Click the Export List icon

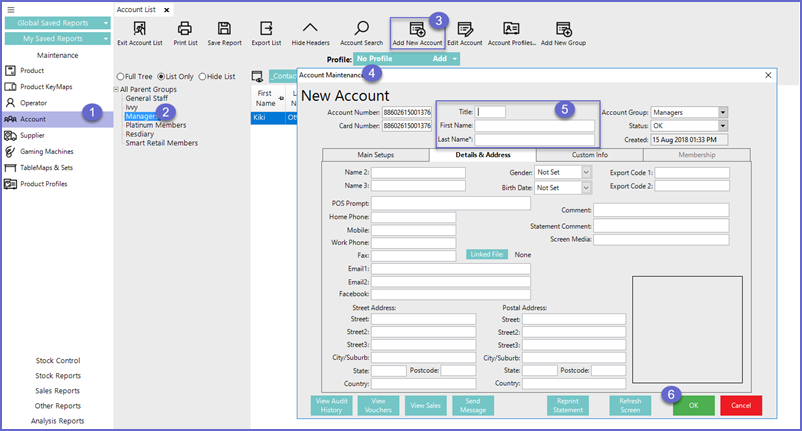[x=266, y=29]
